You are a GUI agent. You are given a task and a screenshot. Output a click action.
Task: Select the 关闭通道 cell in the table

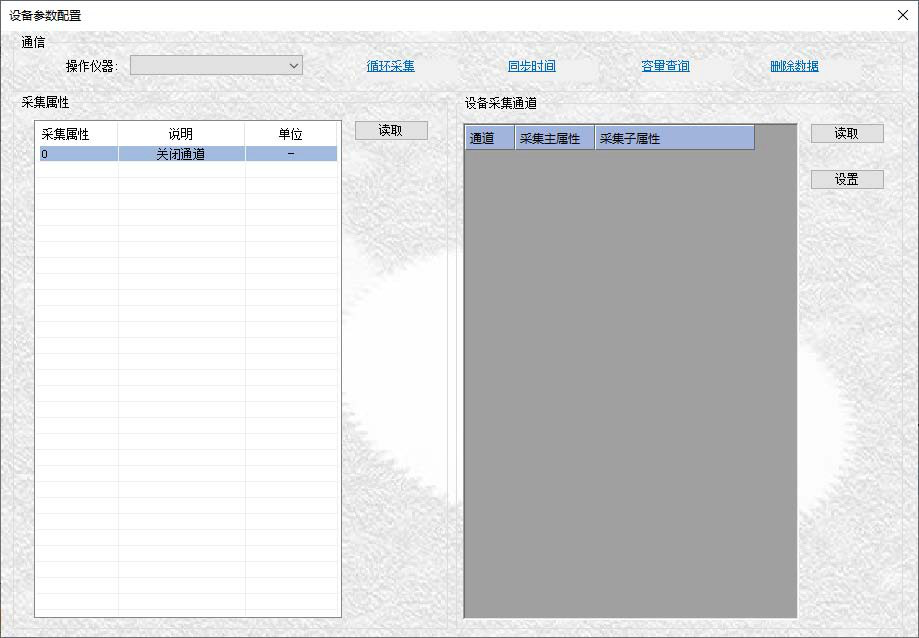[181, 154]
